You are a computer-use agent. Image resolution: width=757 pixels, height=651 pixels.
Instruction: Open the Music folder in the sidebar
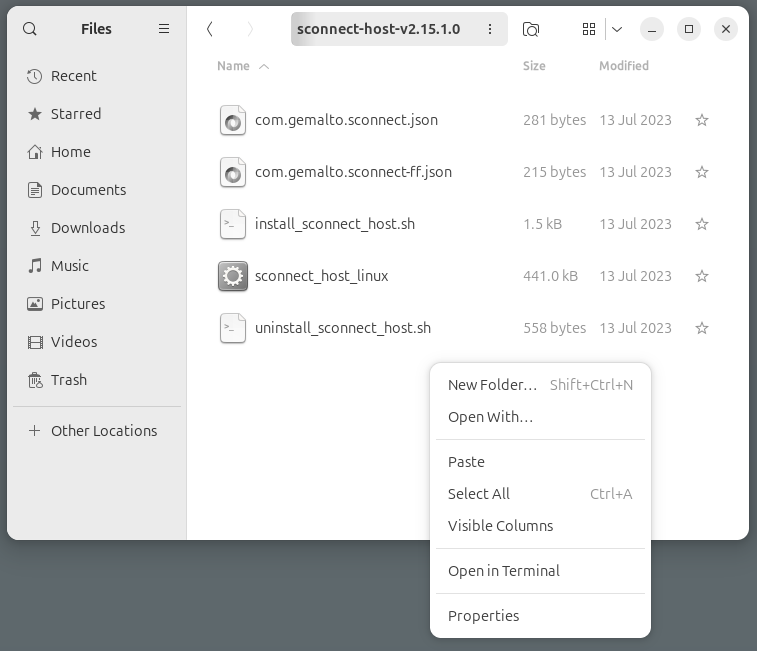tap(97, 266)
